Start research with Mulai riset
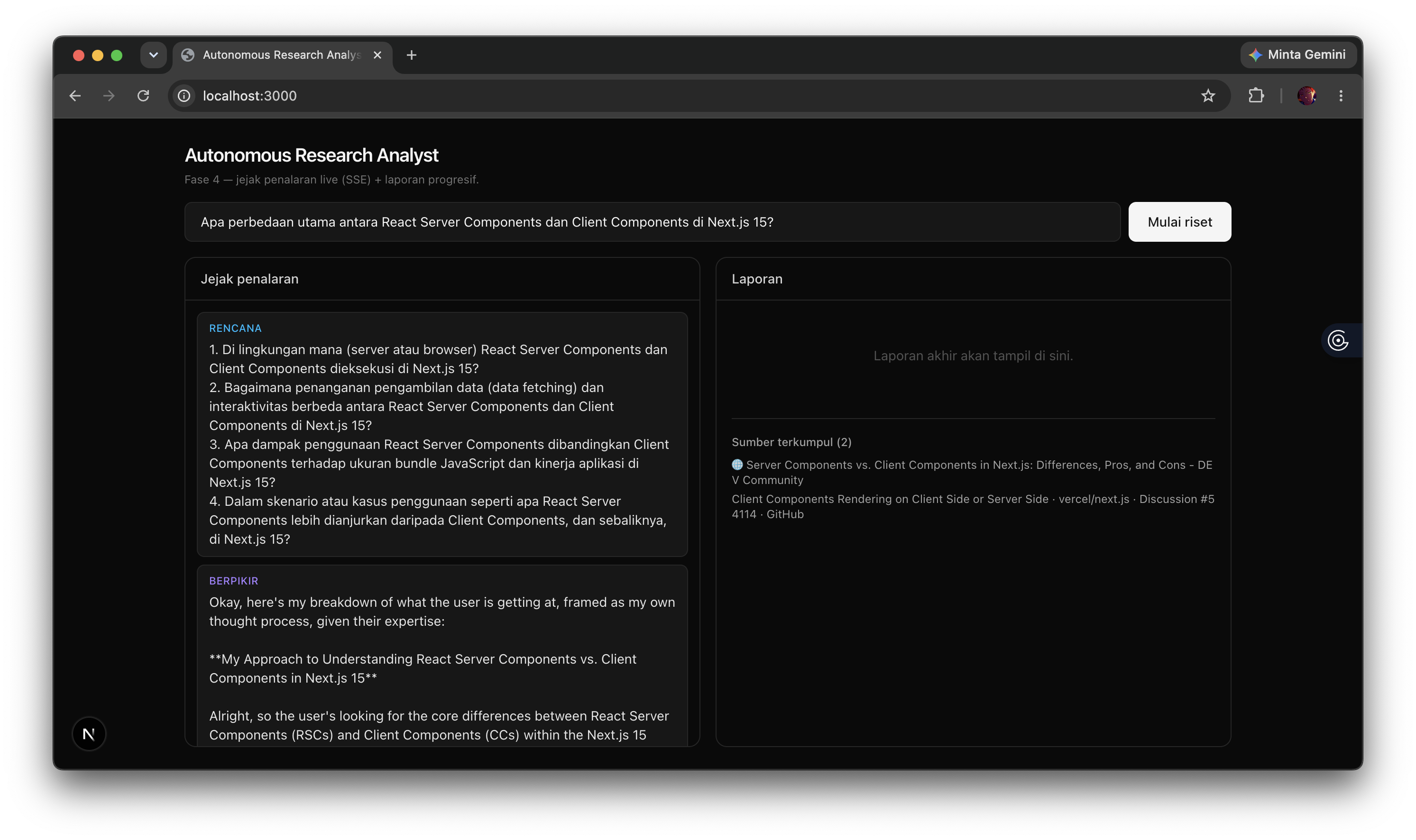Image resolution: width=1416 pixels, height=840 pixels. tap(1179, 222)
